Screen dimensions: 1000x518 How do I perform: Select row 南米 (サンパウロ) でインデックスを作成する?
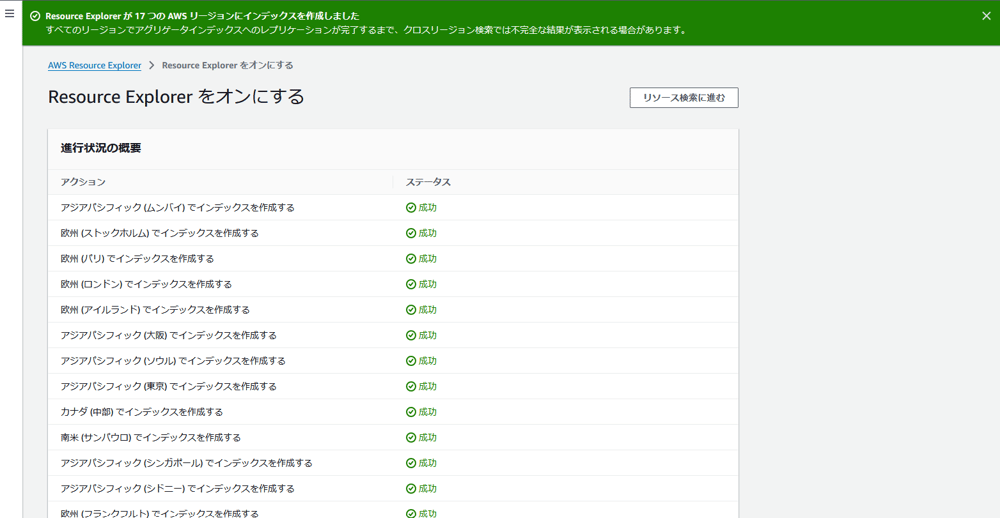393,437
